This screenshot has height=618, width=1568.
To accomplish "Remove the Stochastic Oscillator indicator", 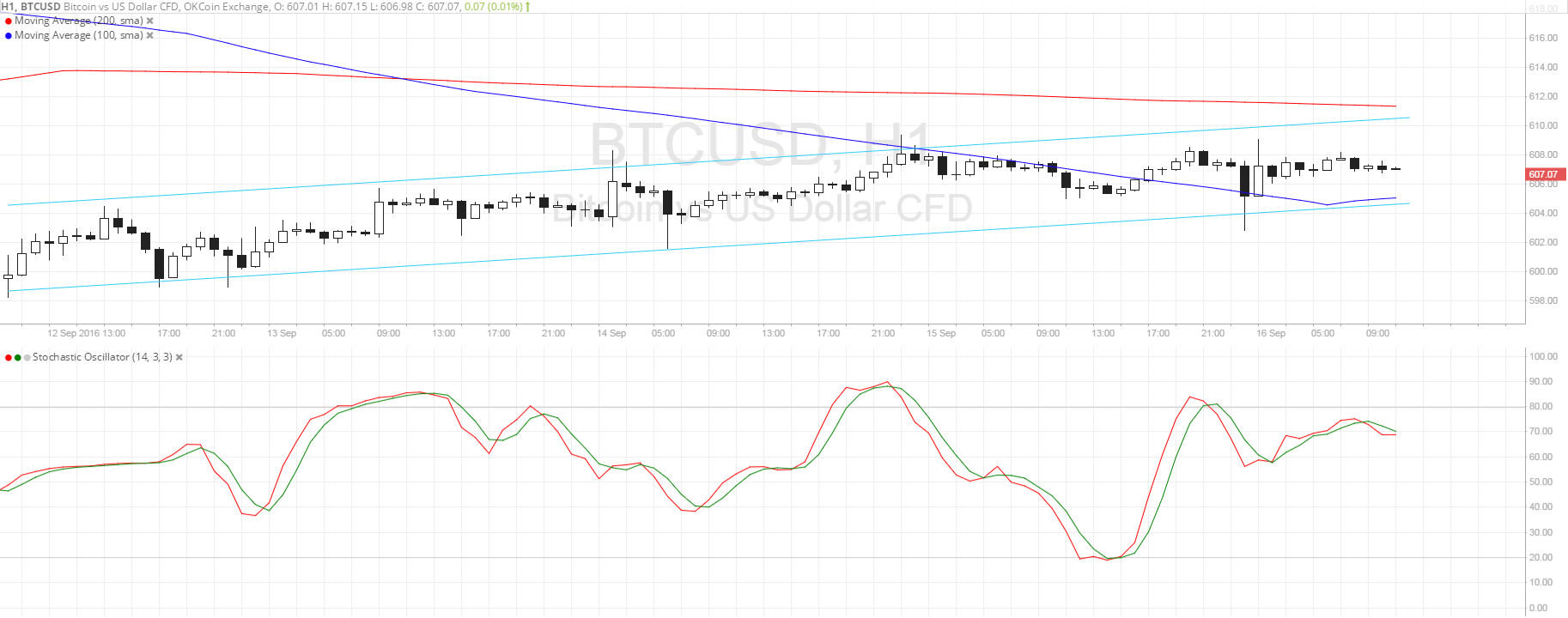I will [x=179, y=357].
